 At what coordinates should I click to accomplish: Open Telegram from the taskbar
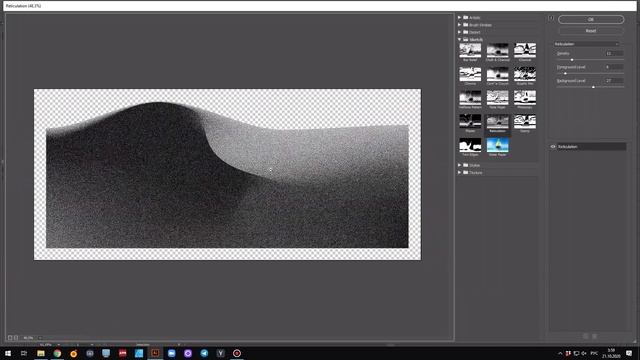pos(204,353)
